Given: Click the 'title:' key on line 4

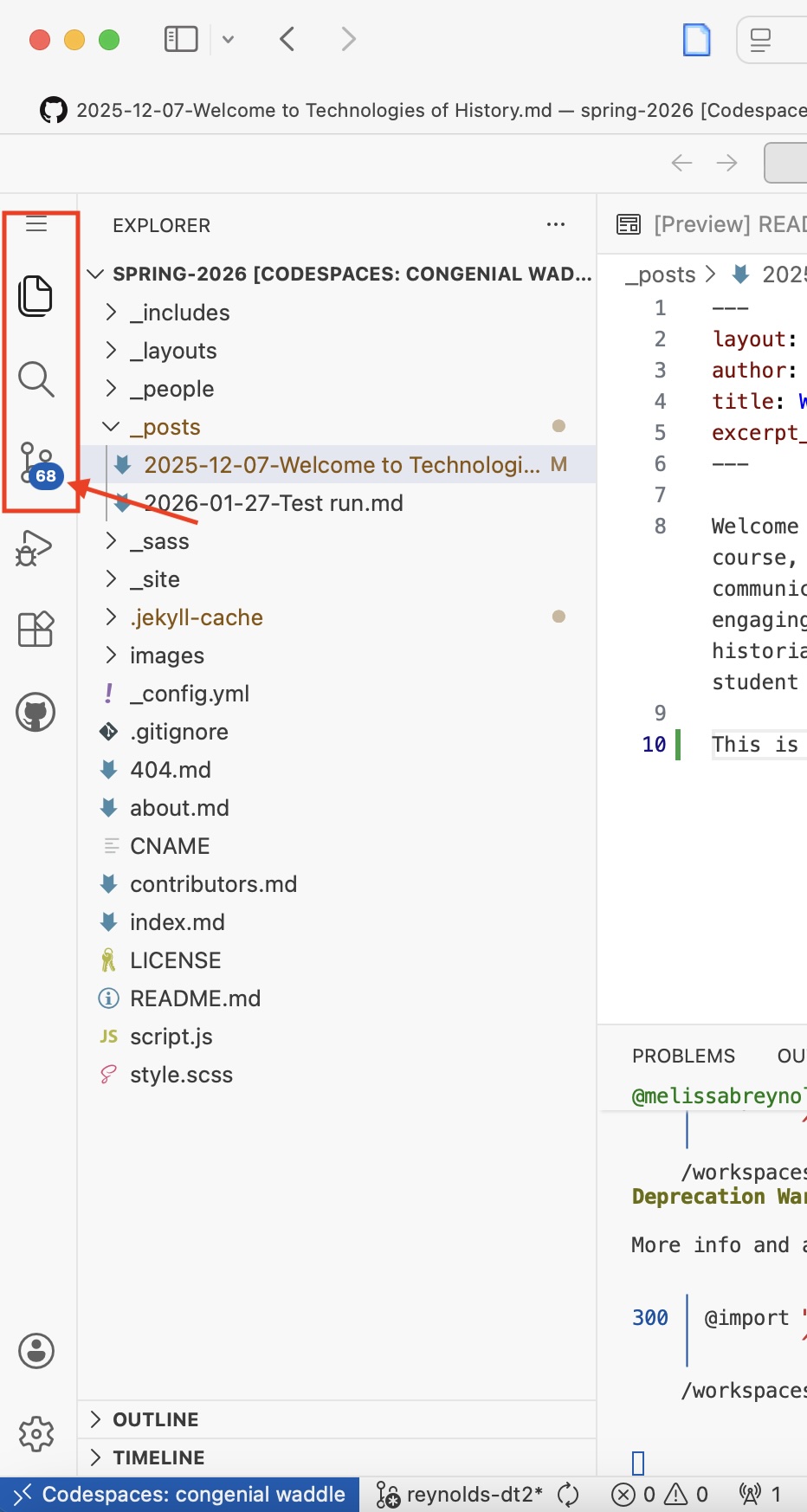Looking at the screenshot, I should [748, 401].
